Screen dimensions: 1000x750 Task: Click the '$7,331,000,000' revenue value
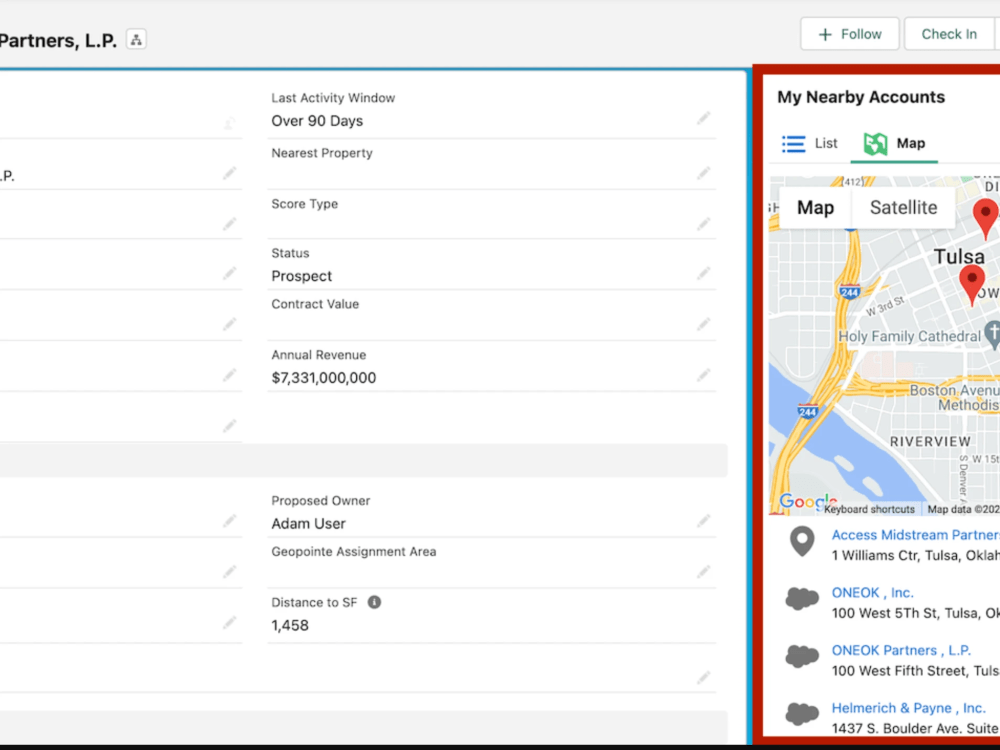(323, 378)
